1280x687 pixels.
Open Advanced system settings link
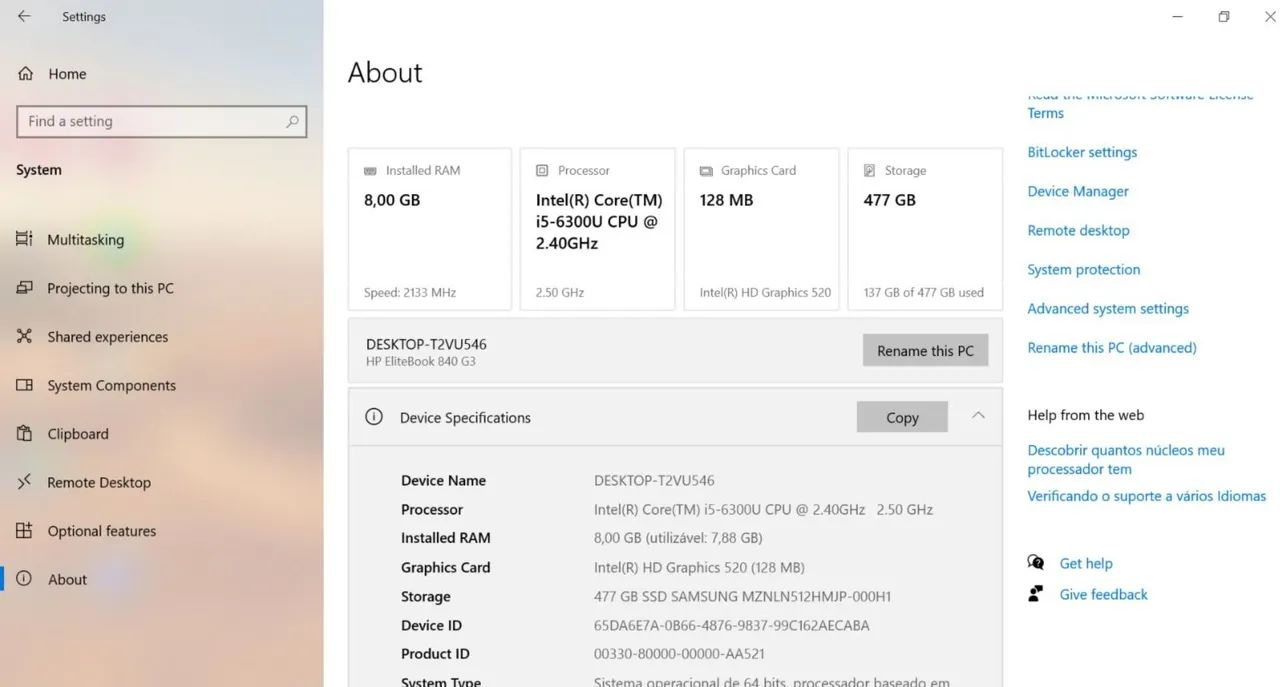1108,308
